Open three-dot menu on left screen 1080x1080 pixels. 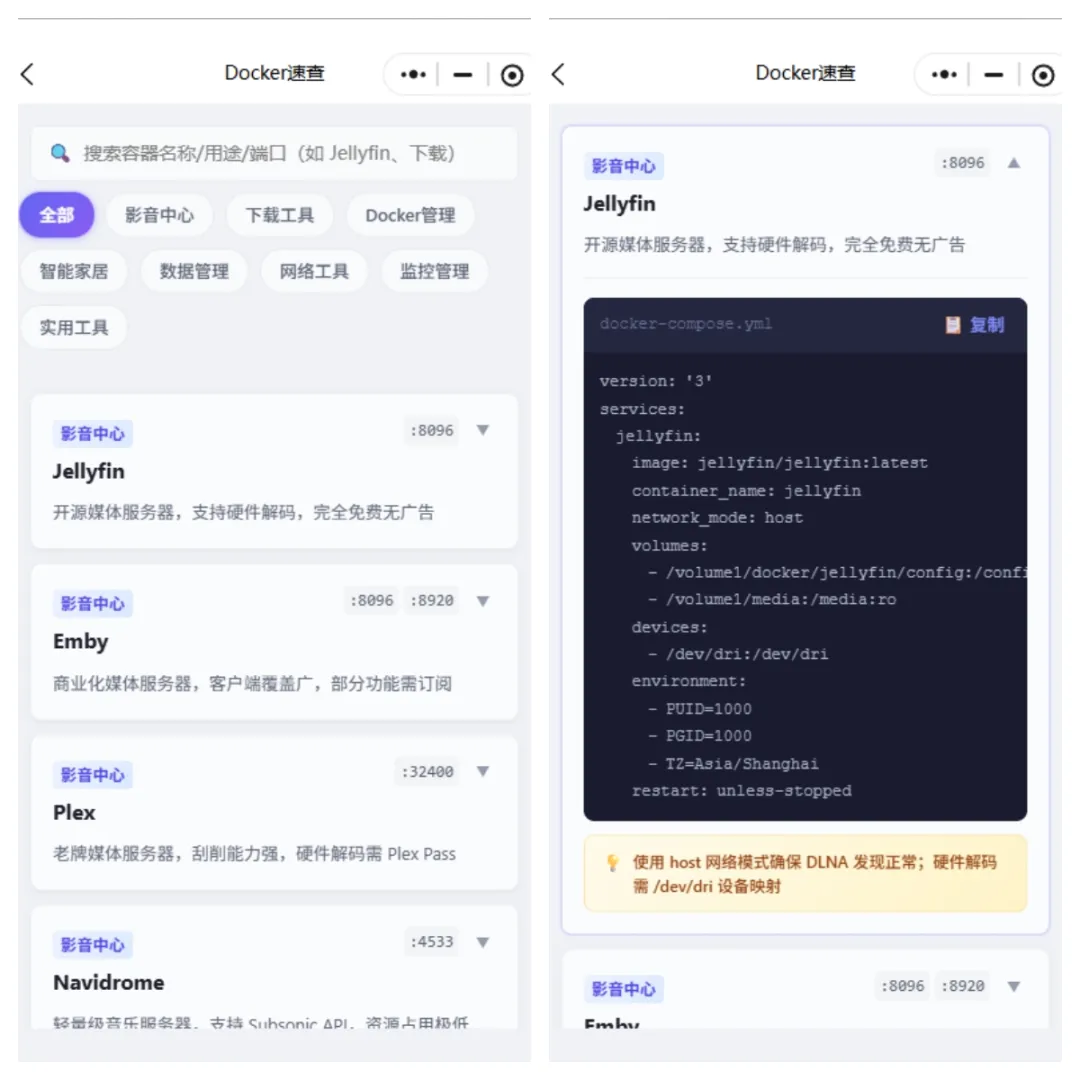[413, 74]
